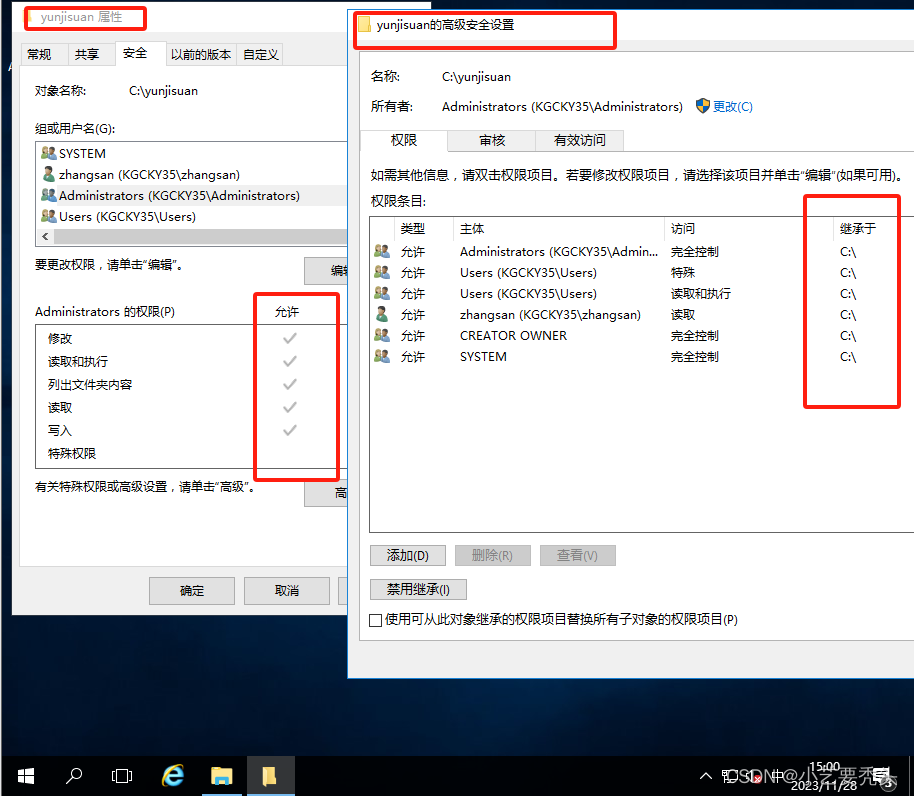The width and height of the screenshot is (914, 796).
Task: Select the SYSTEM entry icon in permission list
Action: pyautogui.click(x=382, y=357)
